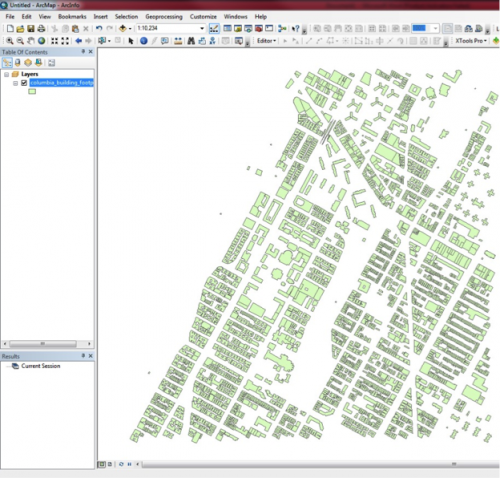Activate the Identify tool
The width and height of the screenshot is (500, 478).
144,41
